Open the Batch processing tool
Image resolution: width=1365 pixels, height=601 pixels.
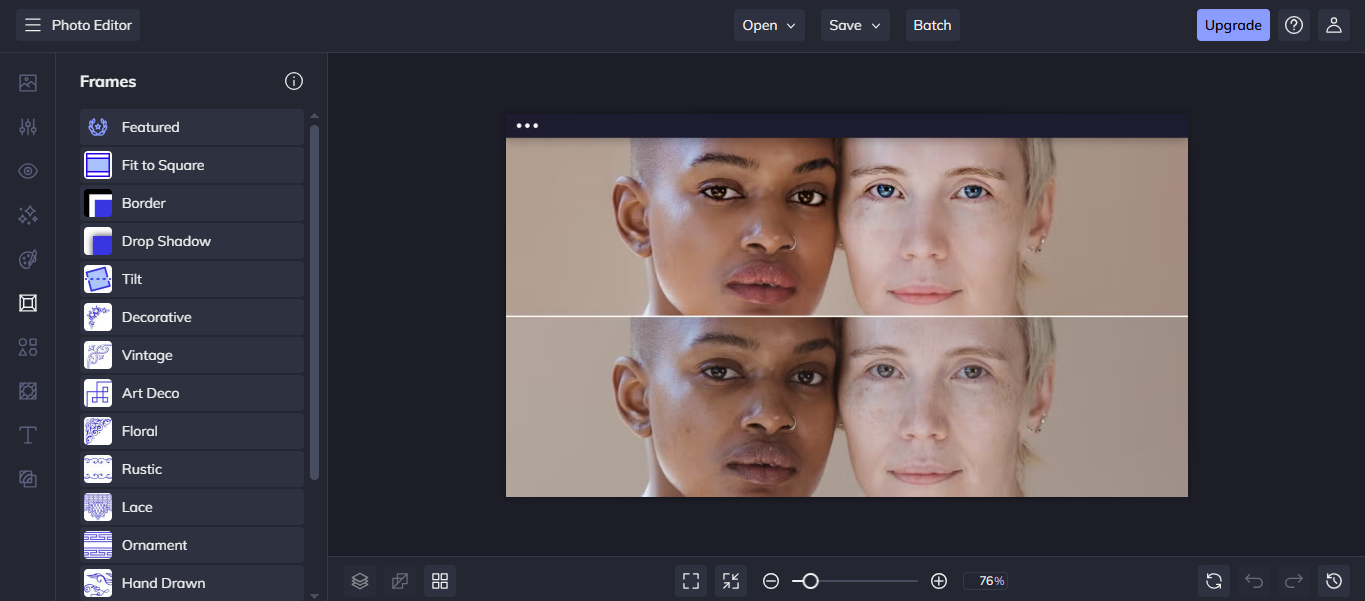pyautogui.click(x=931, y=24)
